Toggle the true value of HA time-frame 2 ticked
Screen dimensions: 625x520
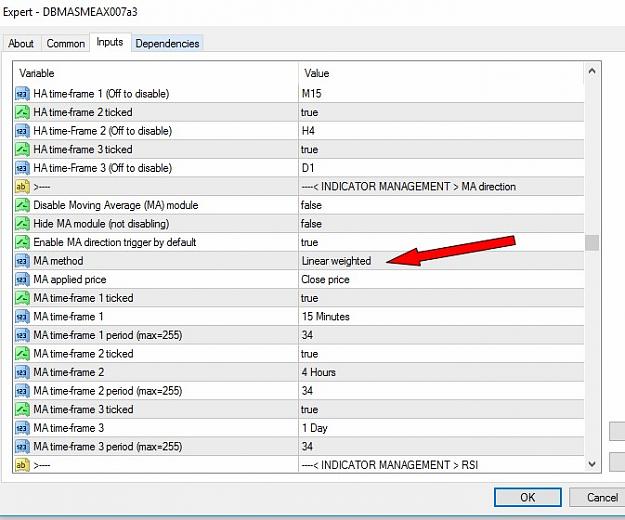(x=309, y=112)
